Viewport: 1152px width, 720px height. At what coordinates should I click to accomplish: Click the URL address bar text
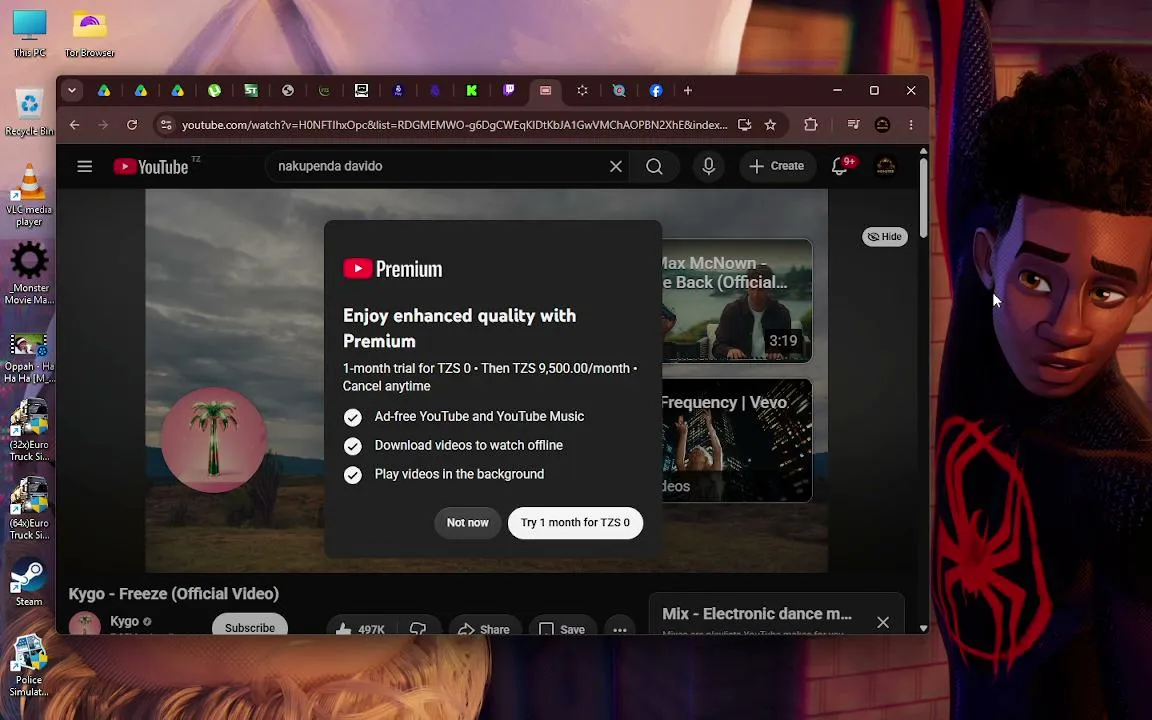pyautogui.click(x=454, y=125)
